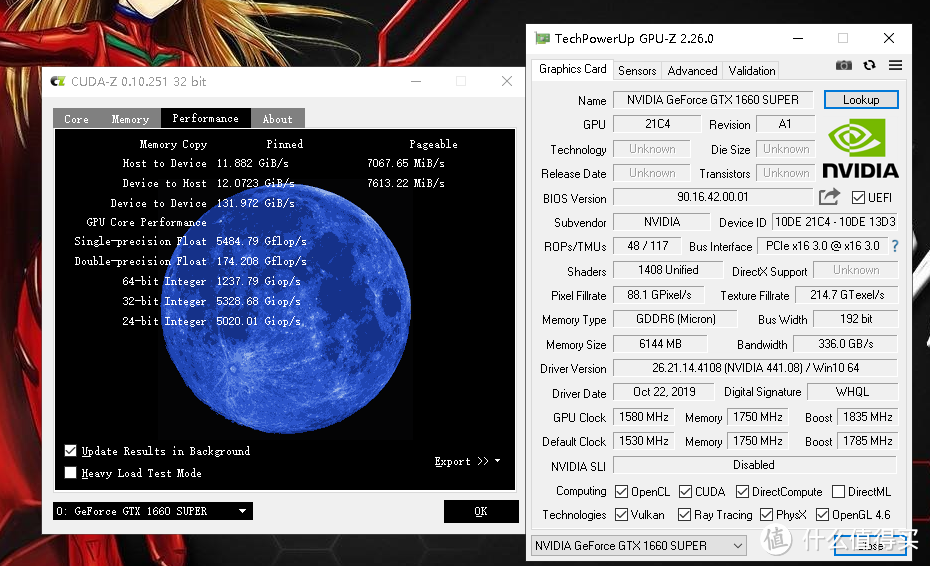Screen dimensions: 930x566
Task: Click the GPU Clock 1580 MHz field
Action: tap(644, 416)
